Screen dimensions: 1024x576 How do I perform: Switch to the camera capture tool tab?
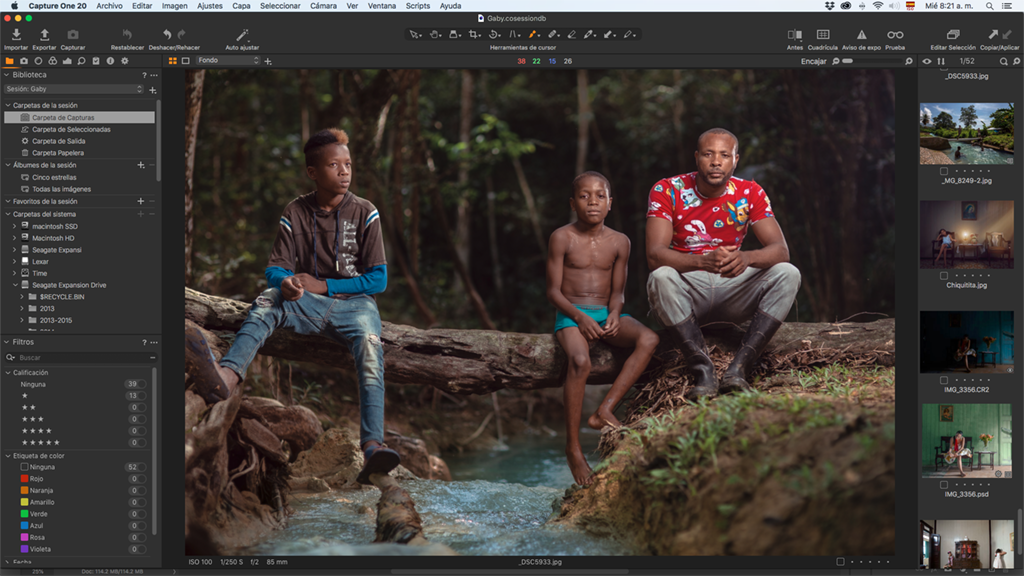click(24, 61)
